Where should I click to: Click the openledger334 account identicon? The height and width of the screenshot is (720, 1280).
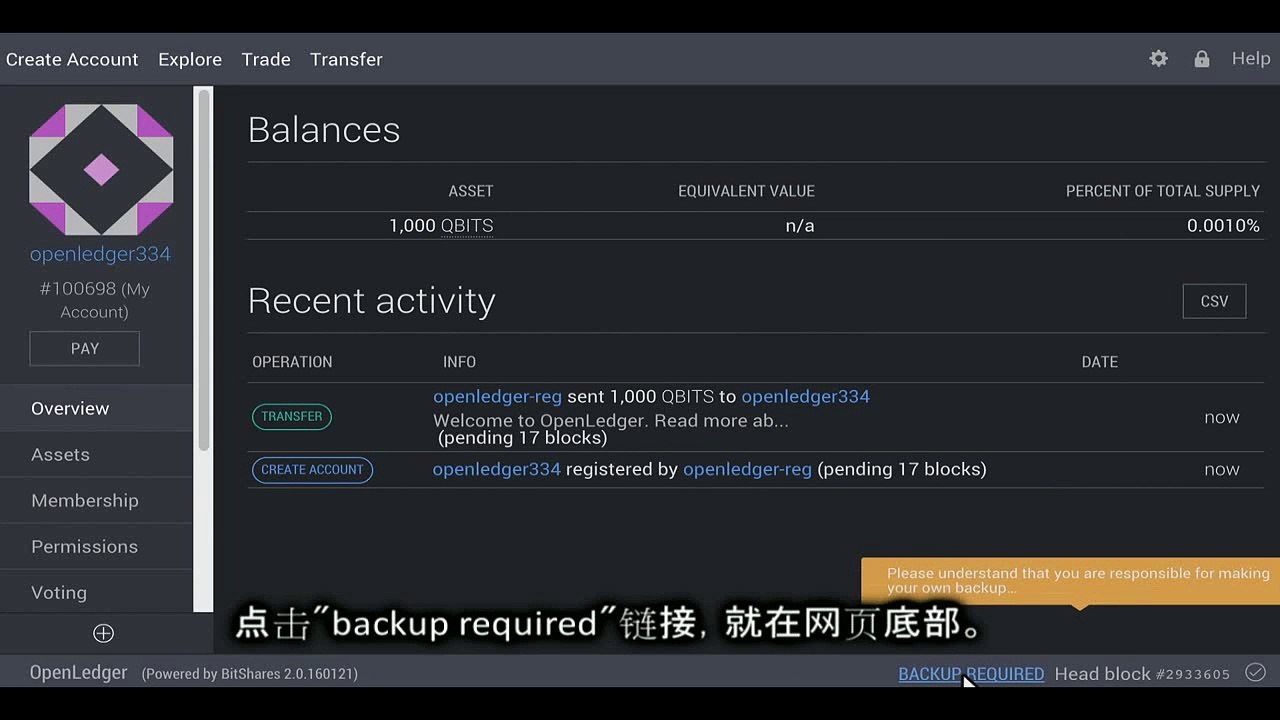pyautogui.click(x=101, y=170)
